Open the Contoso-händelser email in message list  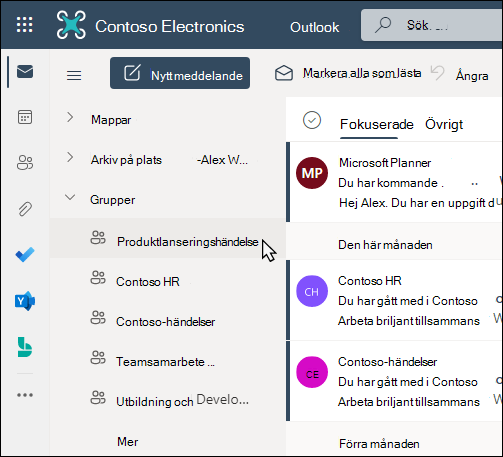(x=395, y=381)
